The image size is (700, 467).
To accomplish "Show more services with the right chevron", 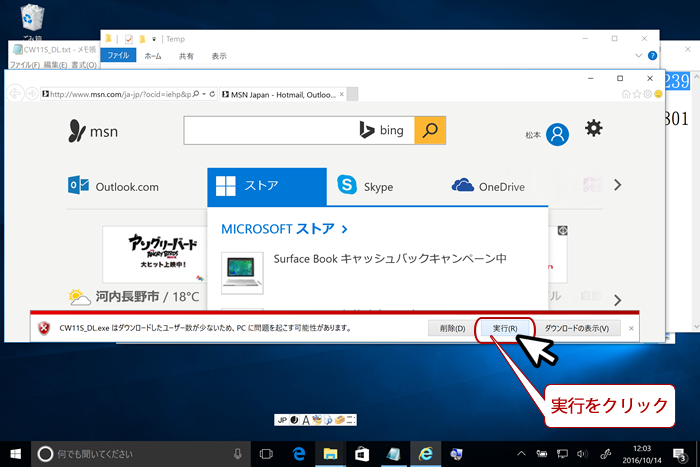I will pos(617,185).
